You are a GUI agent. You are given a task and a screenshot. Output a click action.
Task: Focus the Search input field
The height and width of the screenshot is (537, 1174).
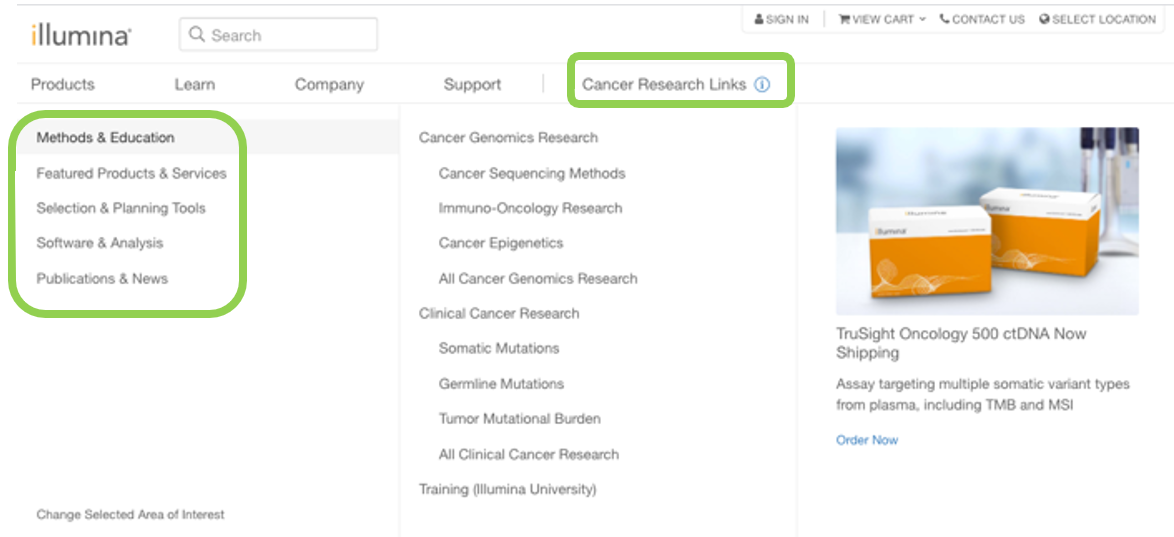(290, 35)
